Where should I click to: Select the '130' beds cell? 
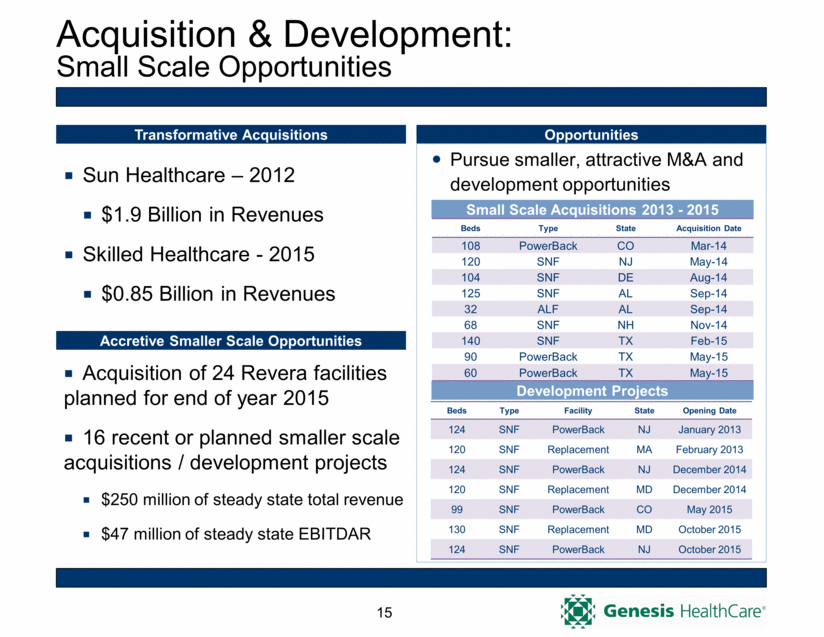coord(457,529)
